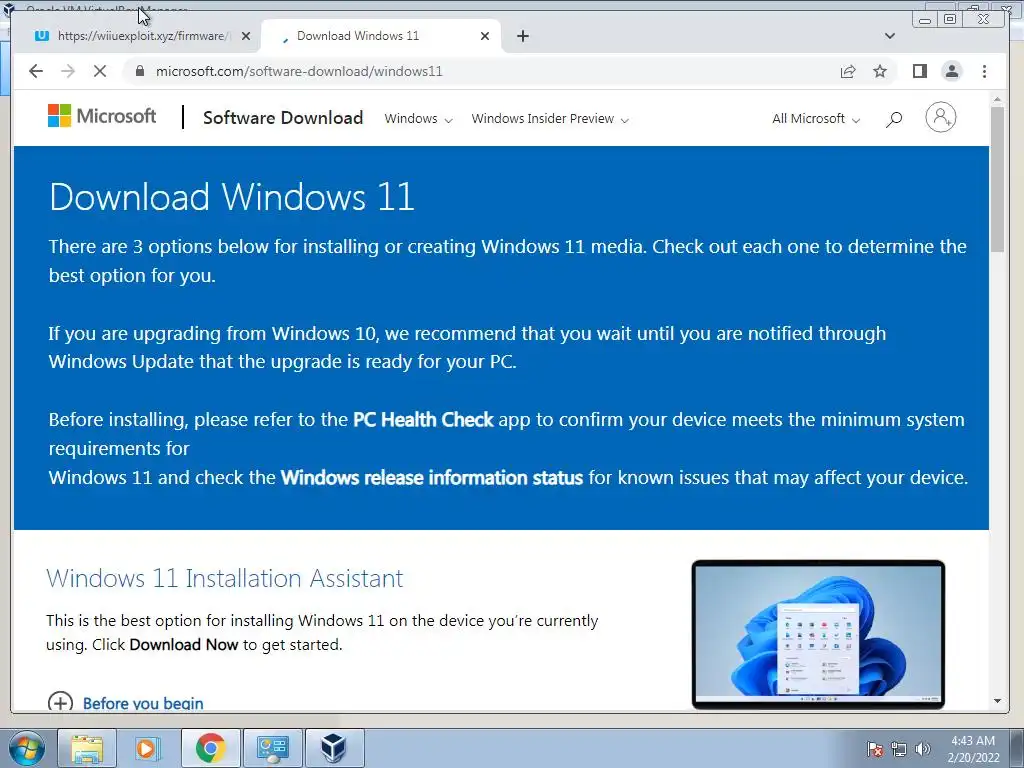This screenshot has height=768, width=1024.
Task: Open Windows release information status link
Action: 432,477
